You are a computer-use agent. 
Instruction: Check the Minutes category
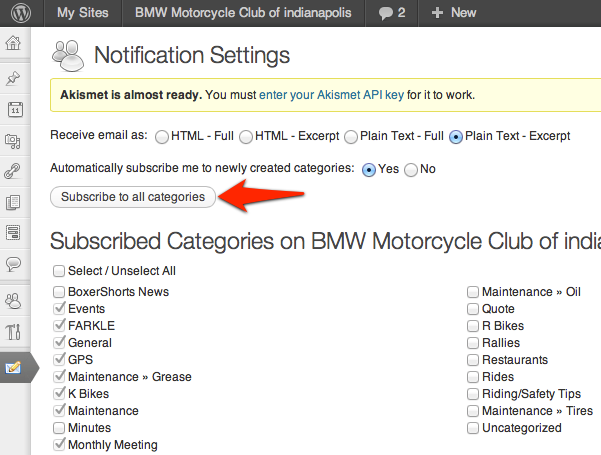pos(59,428)
